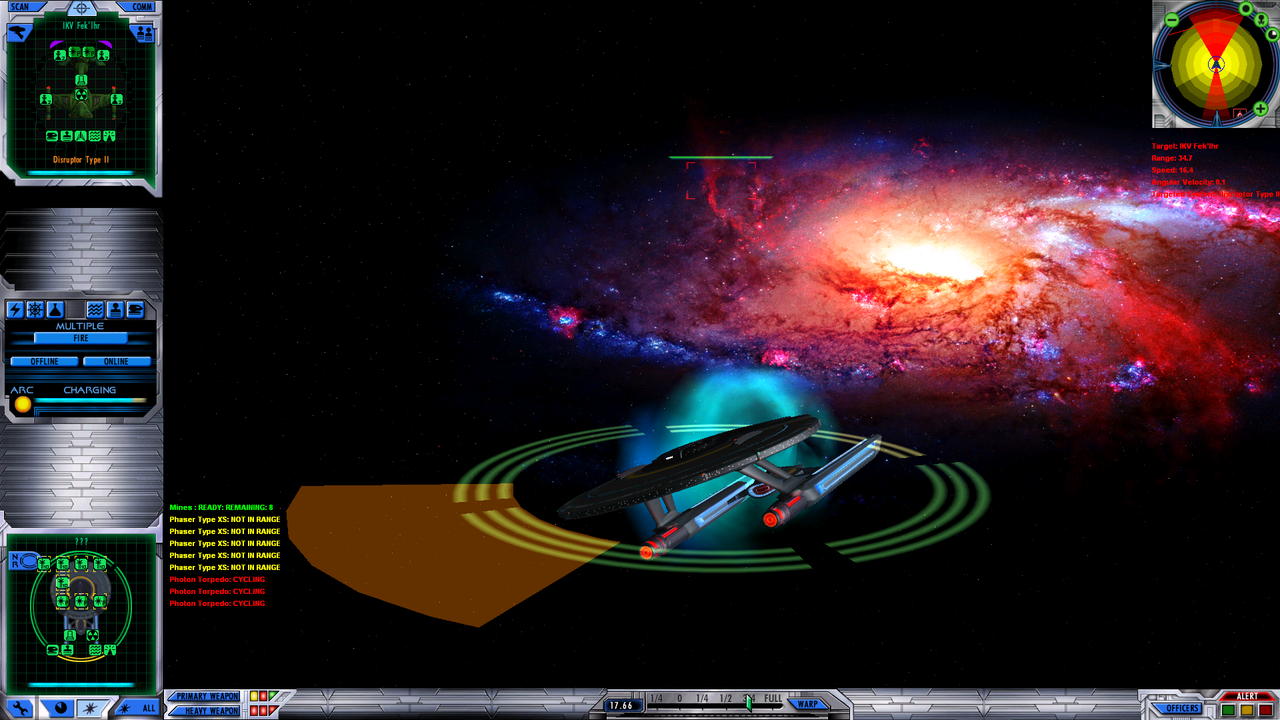Screen dimensions: 1280x720
Task: Open the person transporter panel icon above MULTIPLE
Action: 115,310
